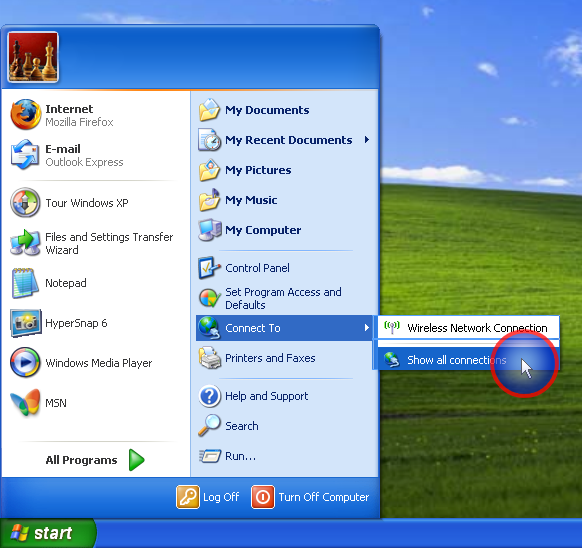Click the Tour Windows XP label text
582x548 pixels.
[87, 203]
